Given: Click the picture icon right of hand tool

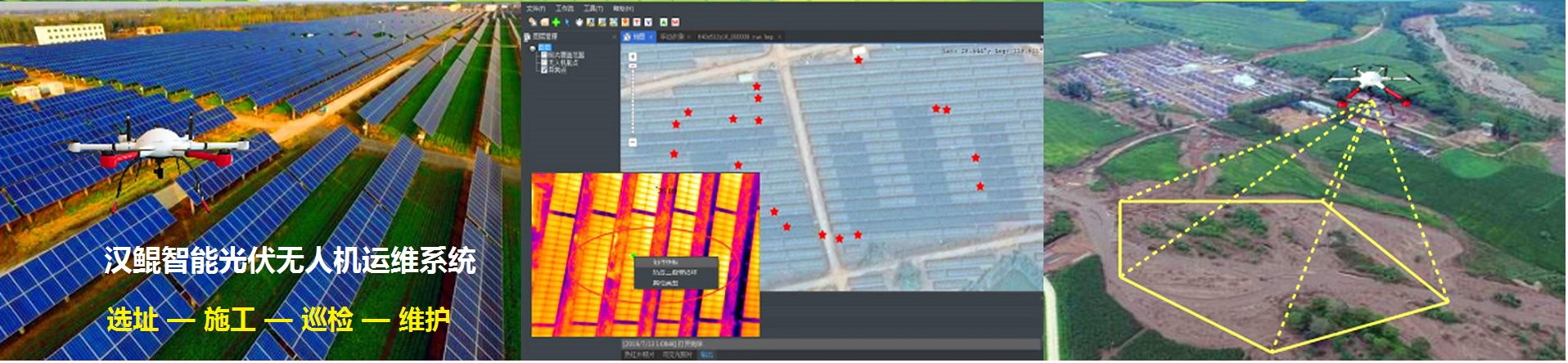Looking at the screenshot, I should [x=590, y=22].
